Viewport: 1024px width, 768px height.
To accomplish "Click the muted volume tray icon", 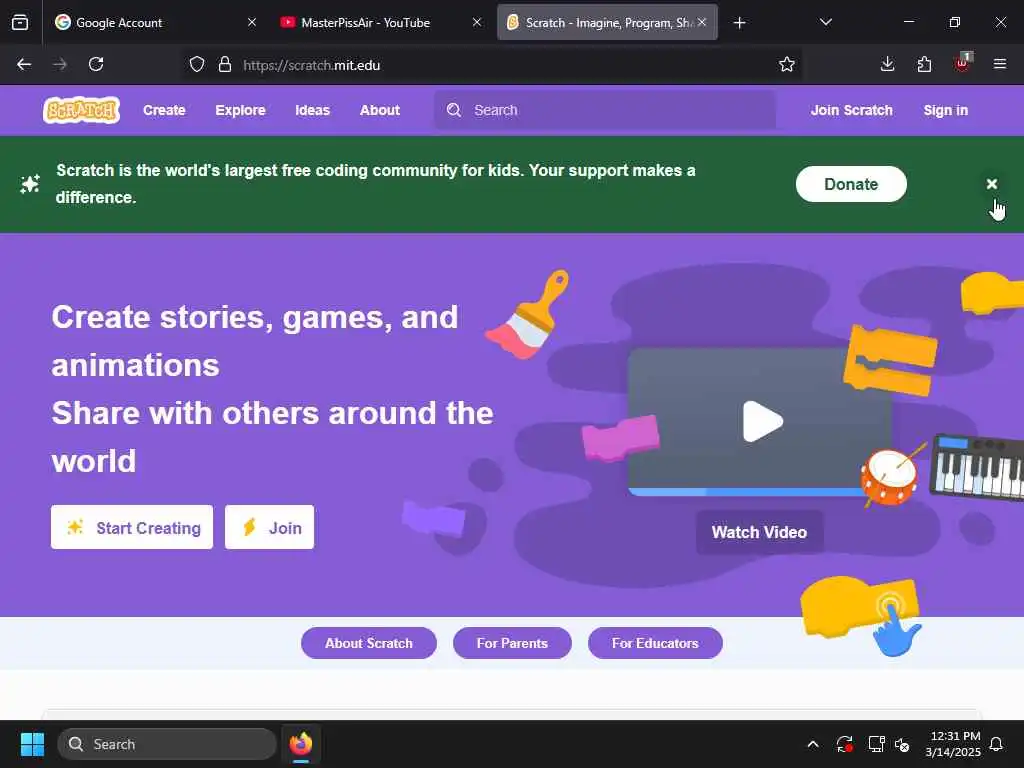I will (902, 744).
